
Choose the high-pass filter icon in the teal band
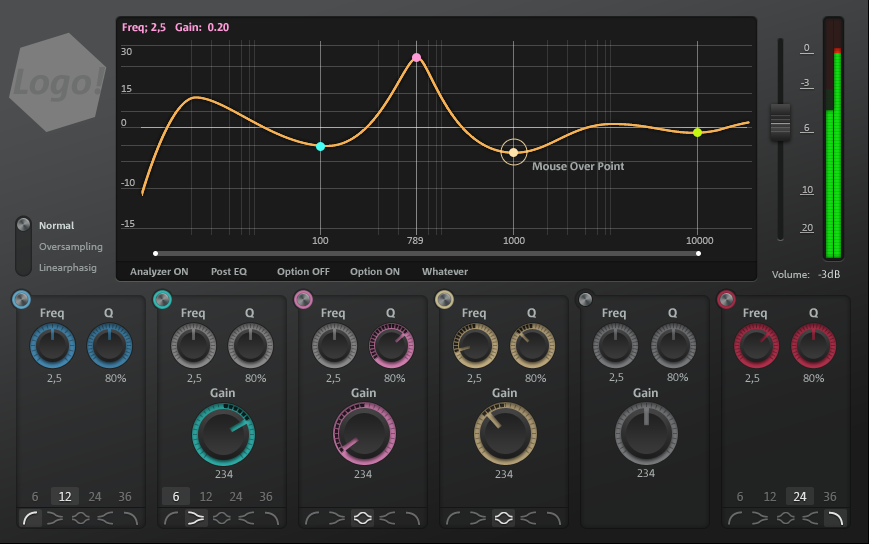pyautogui.click(x=171, y=518)
